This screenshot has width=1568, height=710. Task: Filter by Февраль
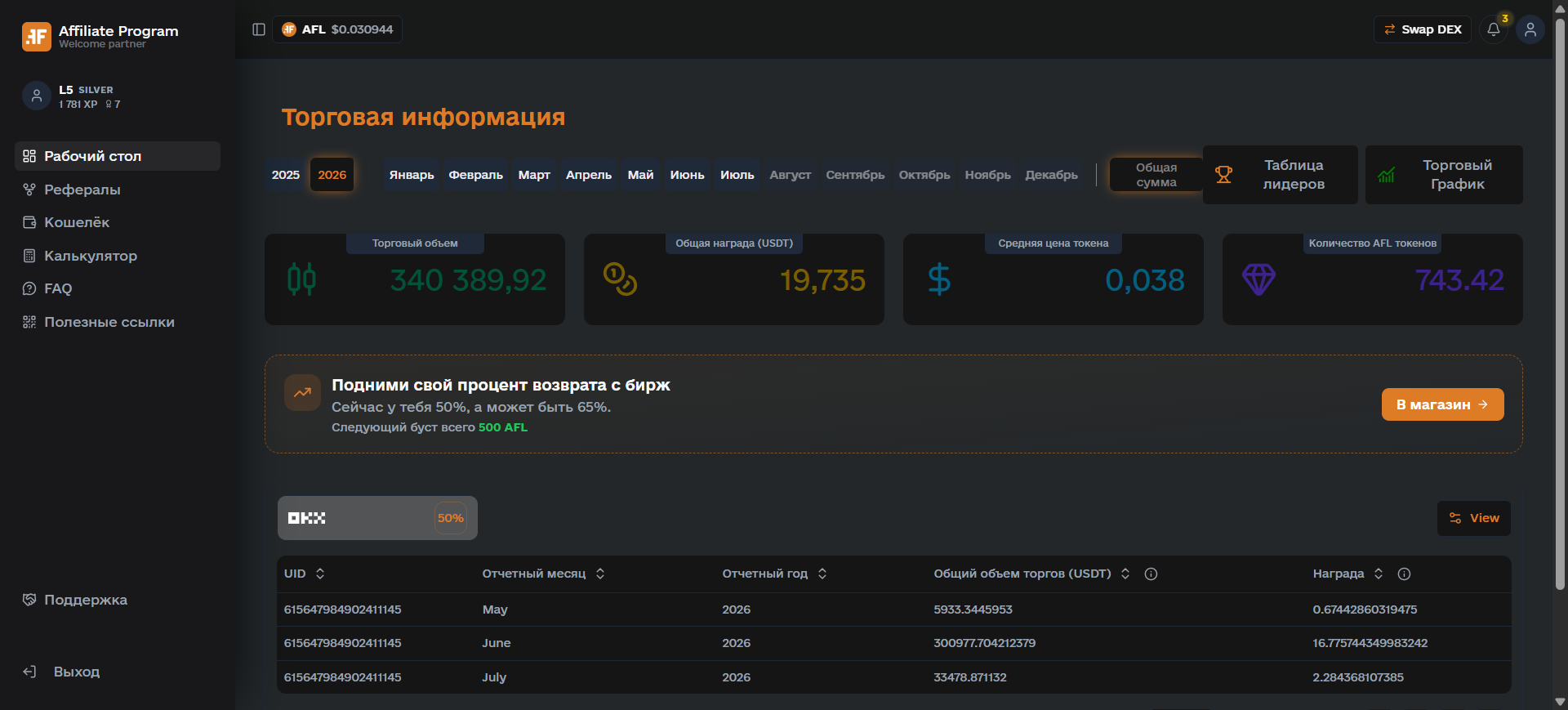click(x=476, y=175)
